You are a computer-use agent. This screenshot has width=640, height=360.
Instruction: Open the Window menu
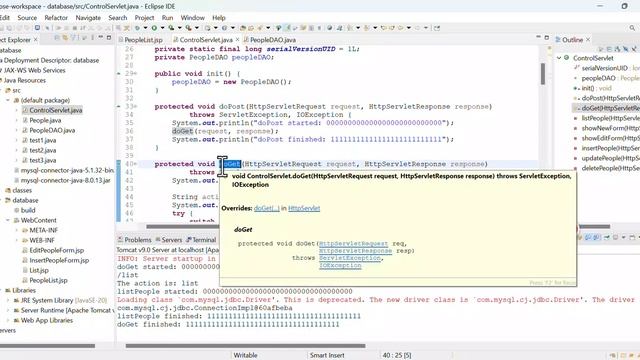point(193,18)
